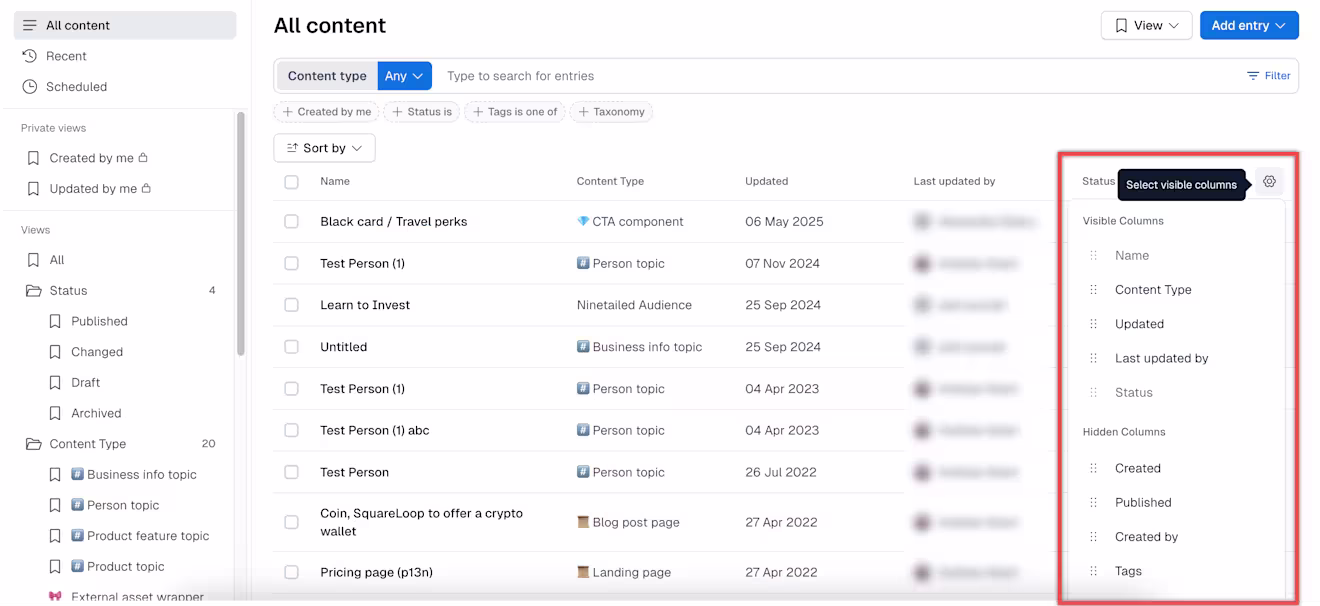Click bookmark icon beside Business info topic
1320x606 pixels.
[x=55, y=475]
